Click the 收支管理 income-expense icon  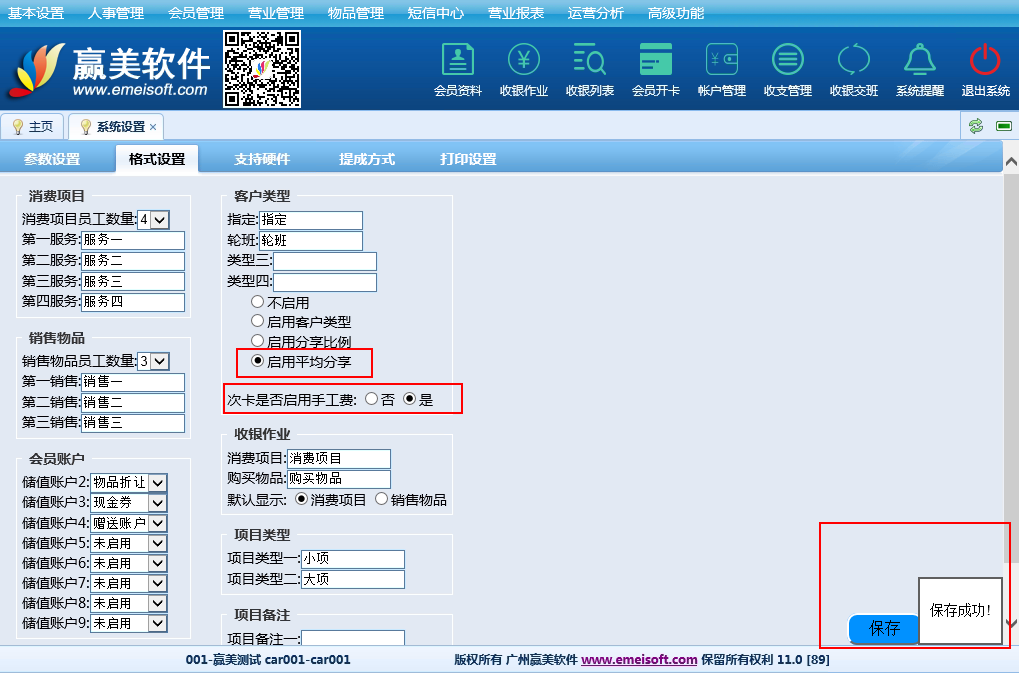(x=788, y=68)
